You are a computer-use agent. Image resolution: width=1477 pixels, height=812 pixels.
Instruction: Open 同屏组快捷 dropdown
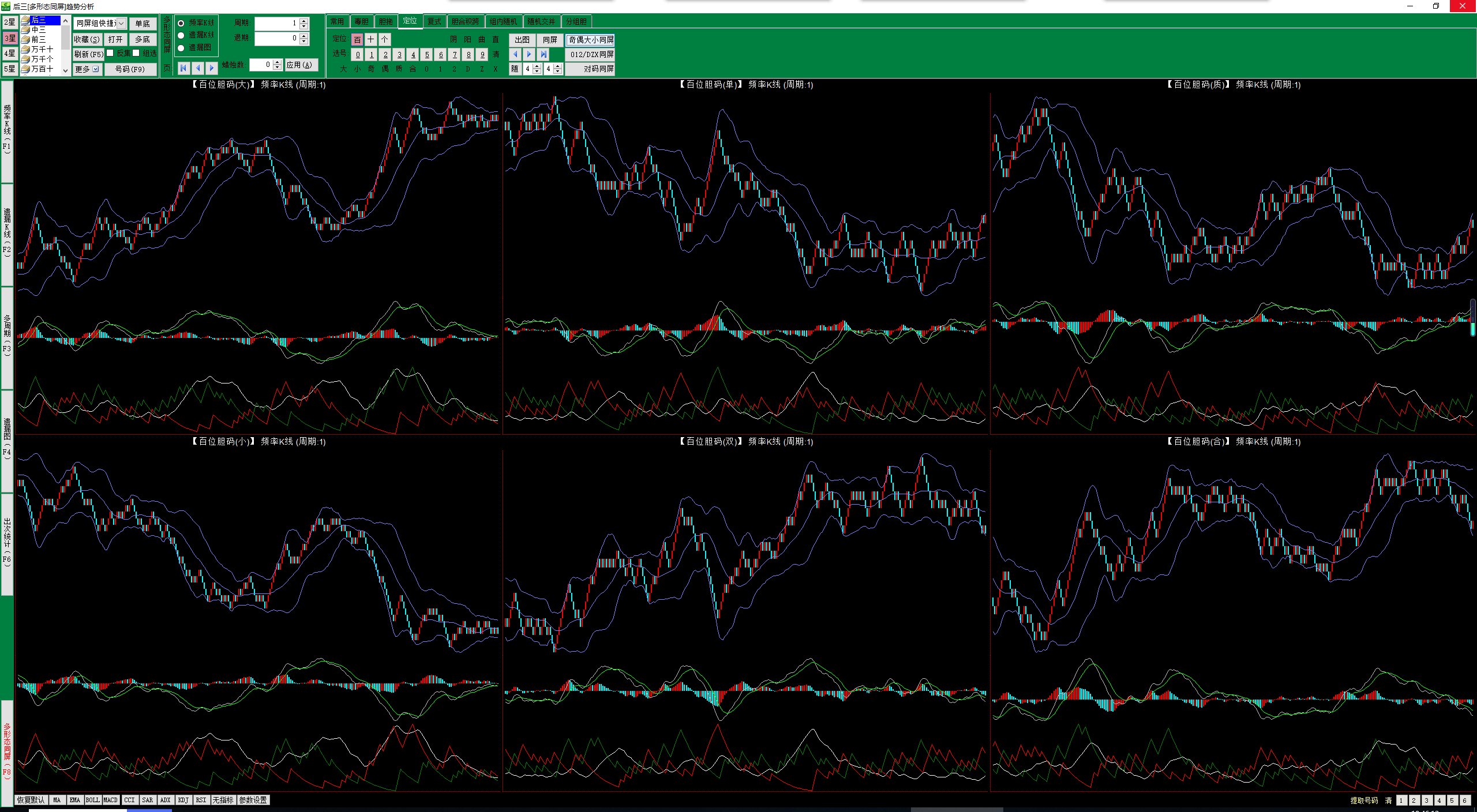[121, 24]
